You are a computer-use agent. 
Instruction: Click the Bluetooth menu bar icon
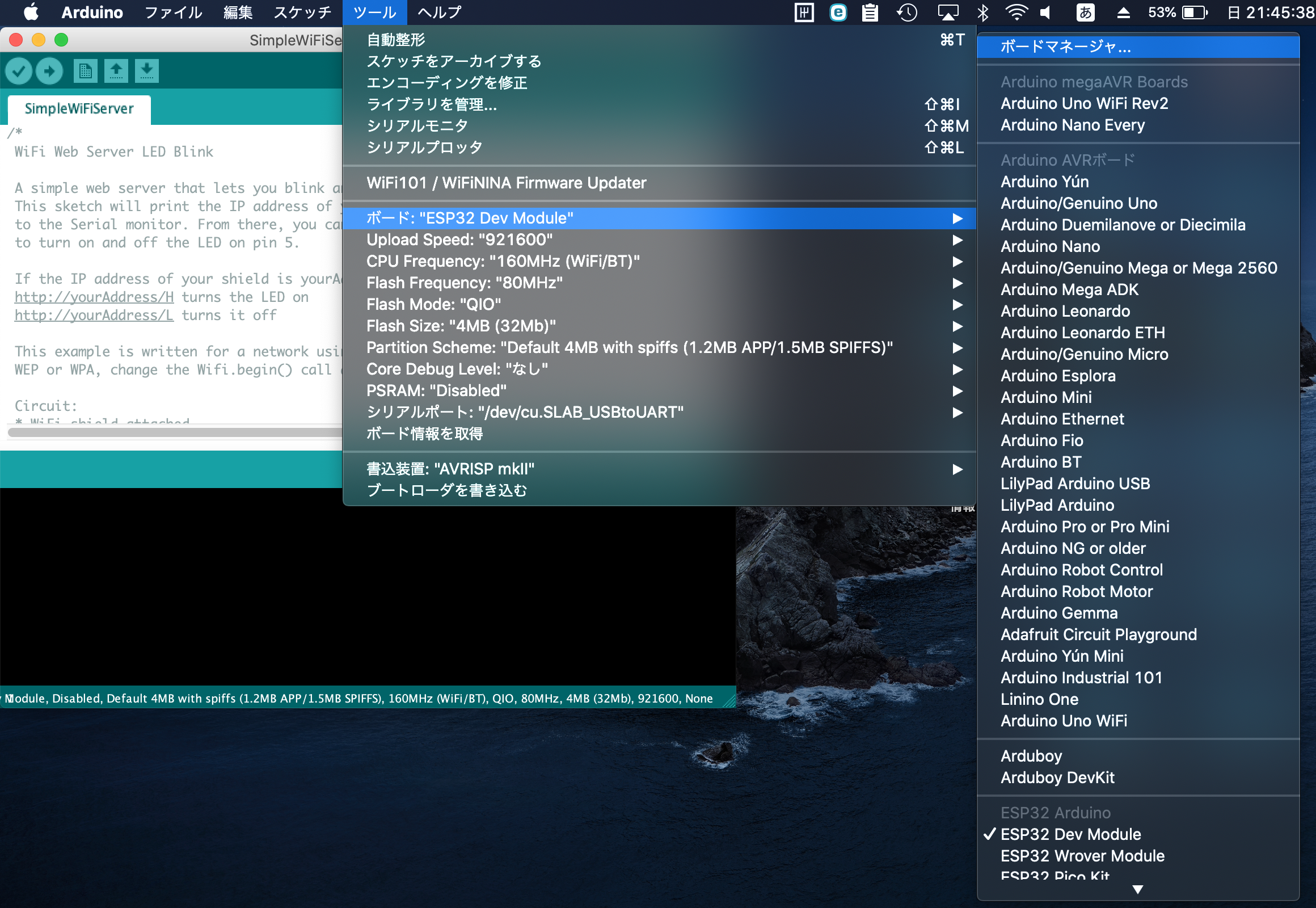(x=982, y=12)
